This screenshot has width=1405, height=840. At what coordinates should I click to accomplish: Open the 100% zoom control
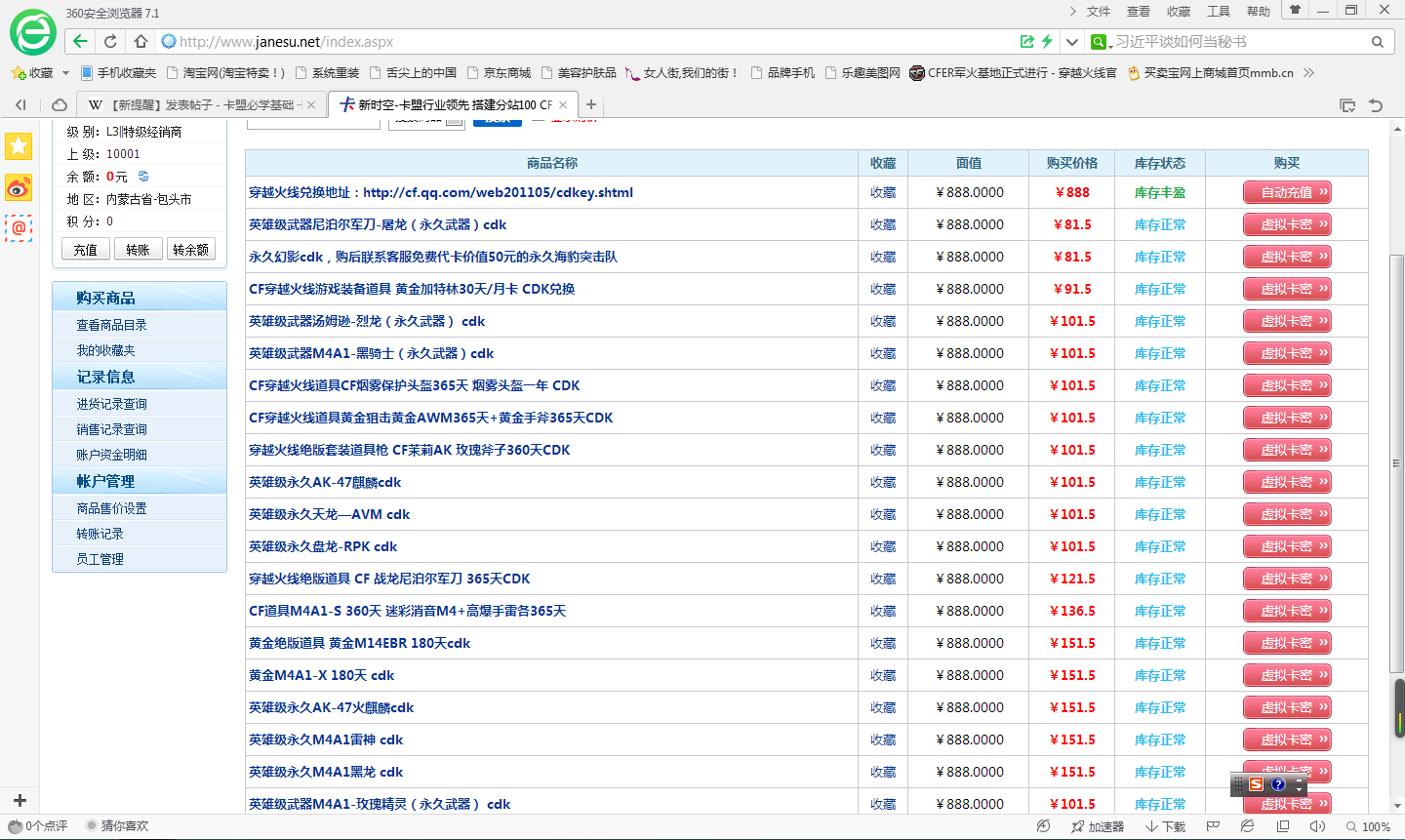[1369, 826]
